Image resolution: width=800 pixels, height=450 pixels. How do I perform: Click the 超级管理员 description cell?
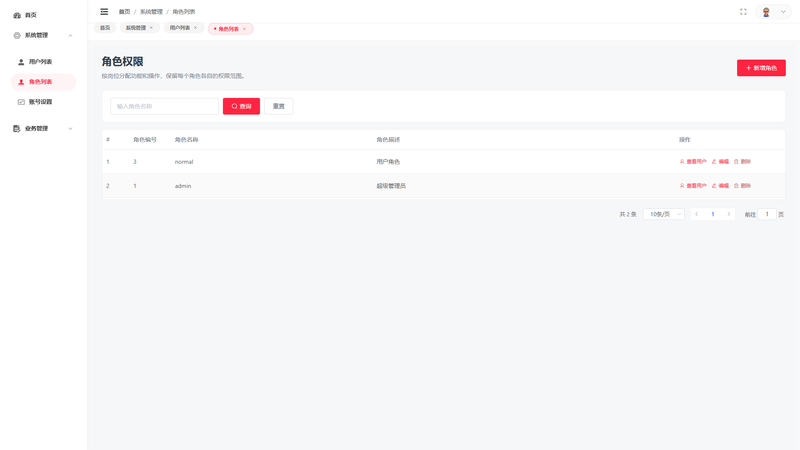pyautogui.click(x=391, y=186)
